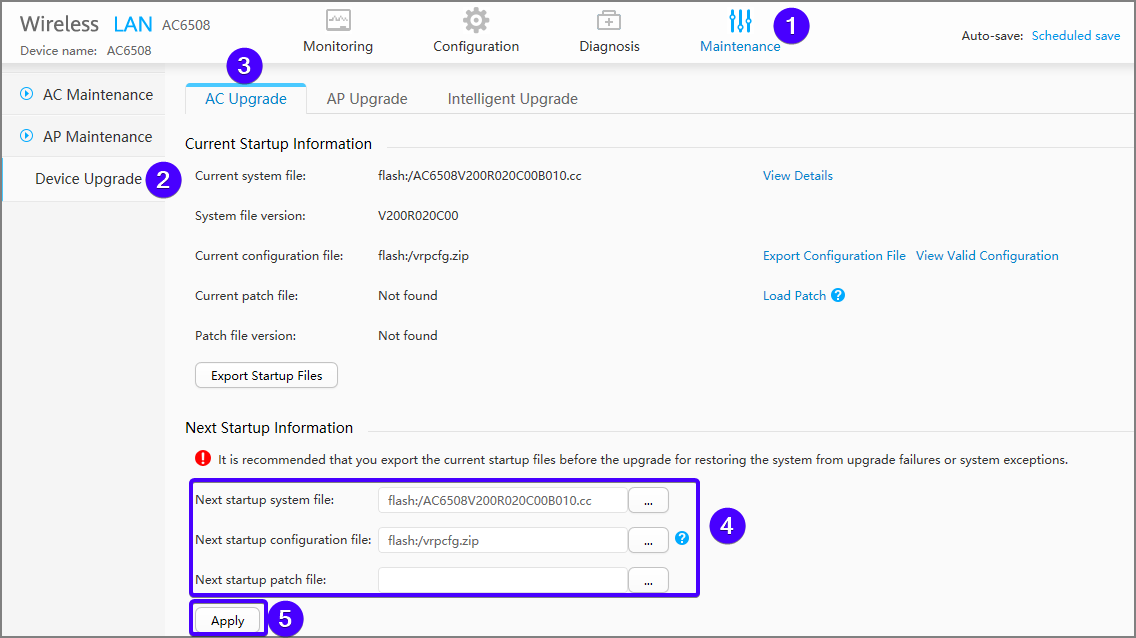
Task: Open the View Valid Configuration link
Action: (x=987, y=256)
